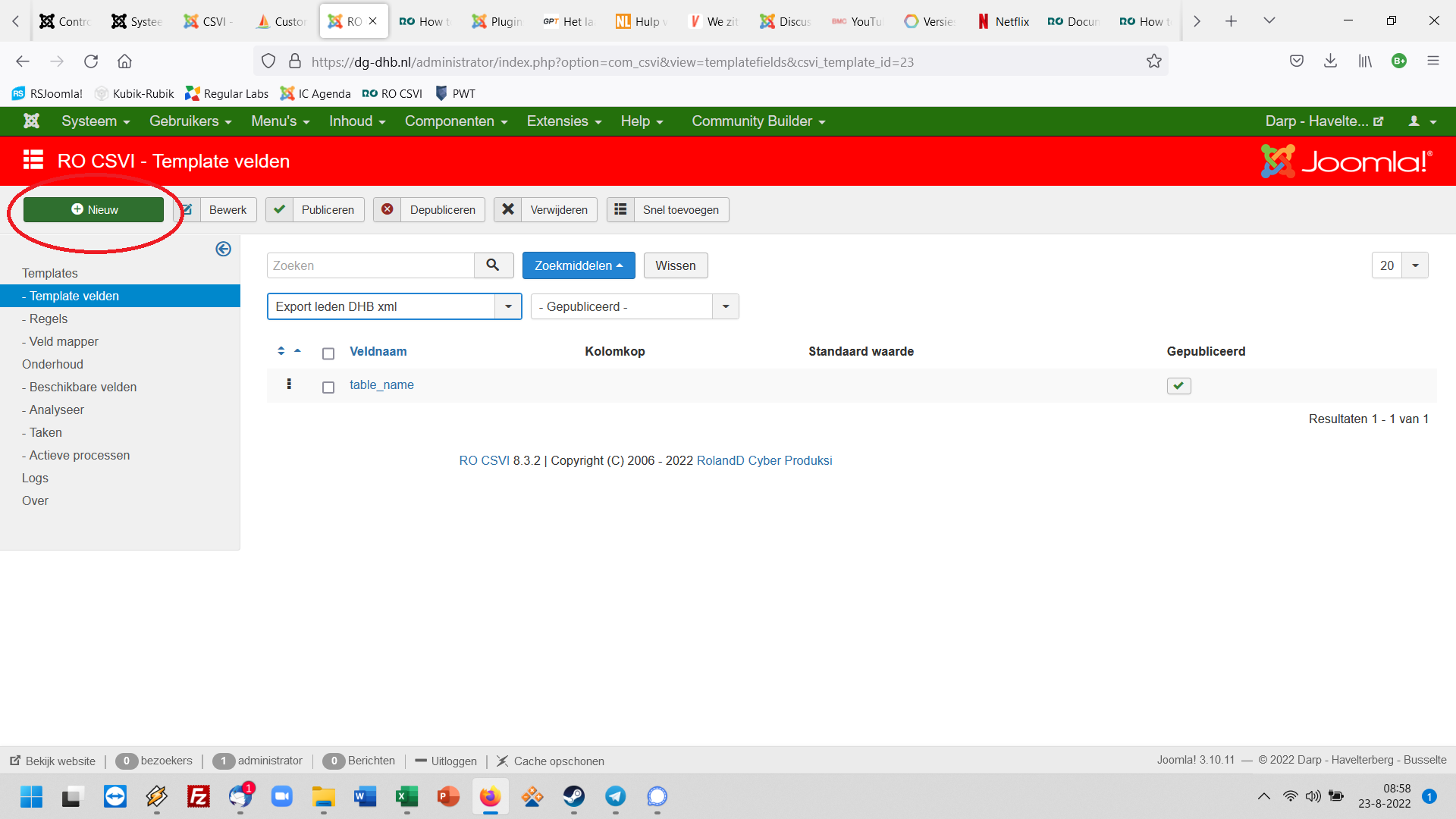Open the 20 items-per-page dropdown
This screenshot has height=819, width=1456.
click(x=1399, y=265)
